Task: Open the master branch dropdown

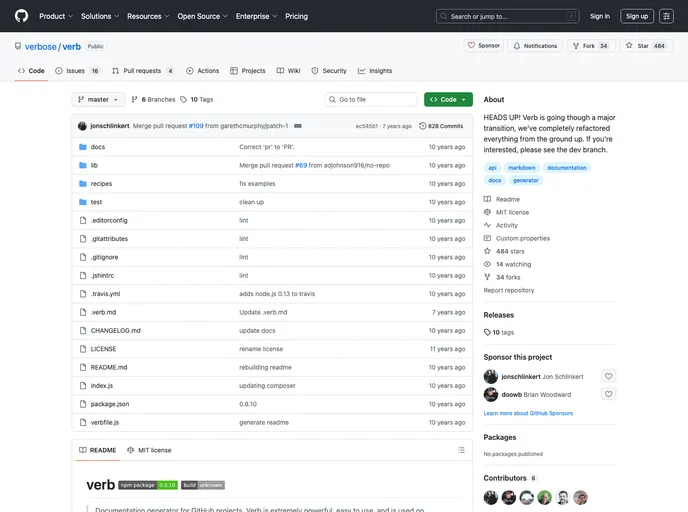Action: 98,100
